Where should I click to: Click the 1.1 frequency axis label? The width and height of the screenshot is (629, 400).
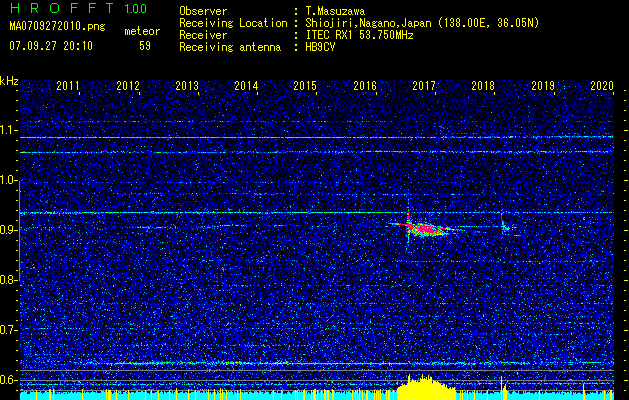pos(9,130)
